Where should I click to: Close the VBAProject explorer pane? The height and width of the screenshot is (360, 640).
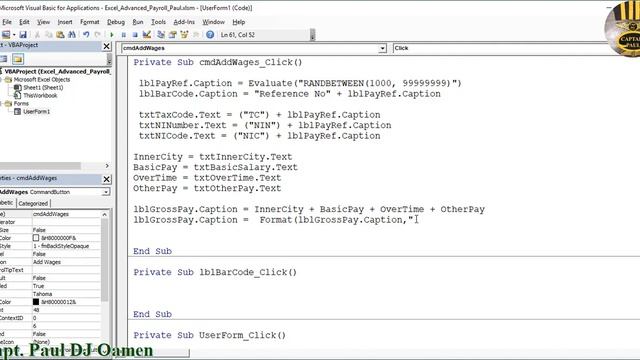107,46
